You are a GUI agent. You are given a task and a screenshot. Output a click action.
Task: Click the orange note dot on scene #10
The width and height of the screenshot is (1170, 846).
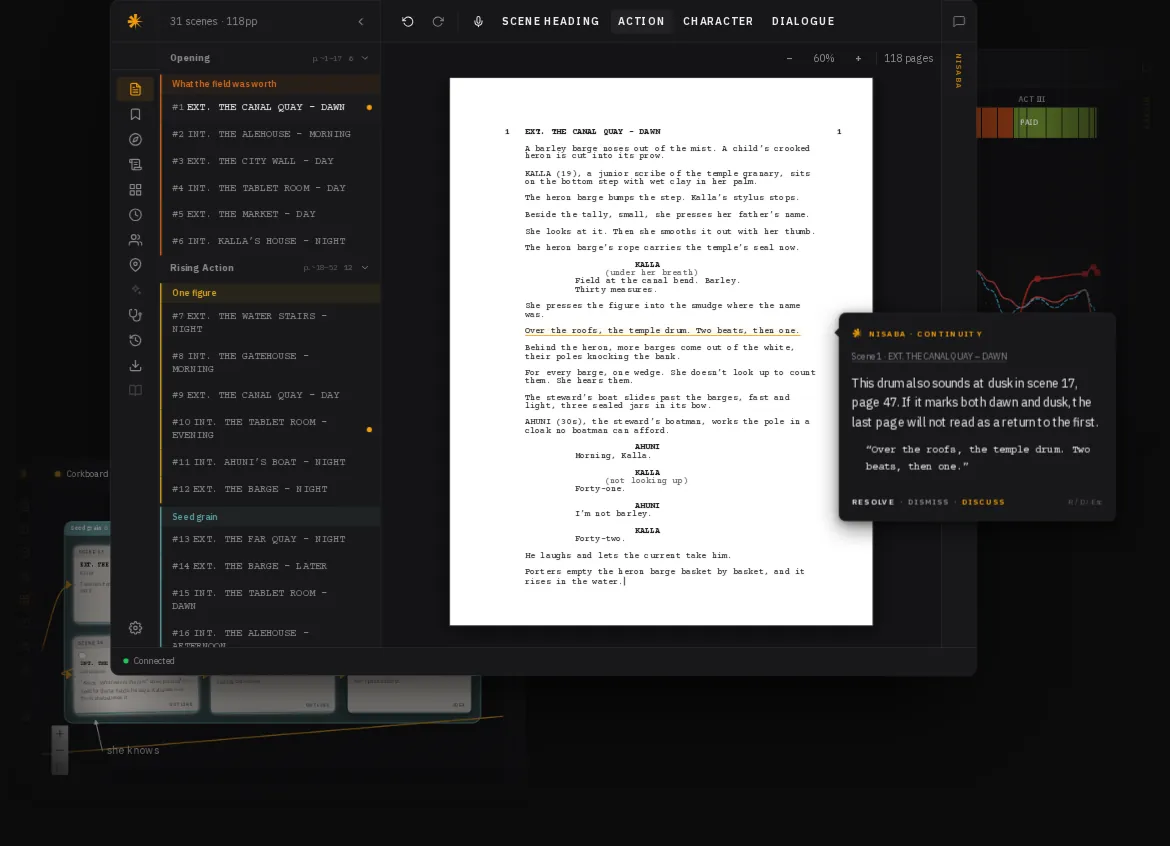[x=369, y=430]
